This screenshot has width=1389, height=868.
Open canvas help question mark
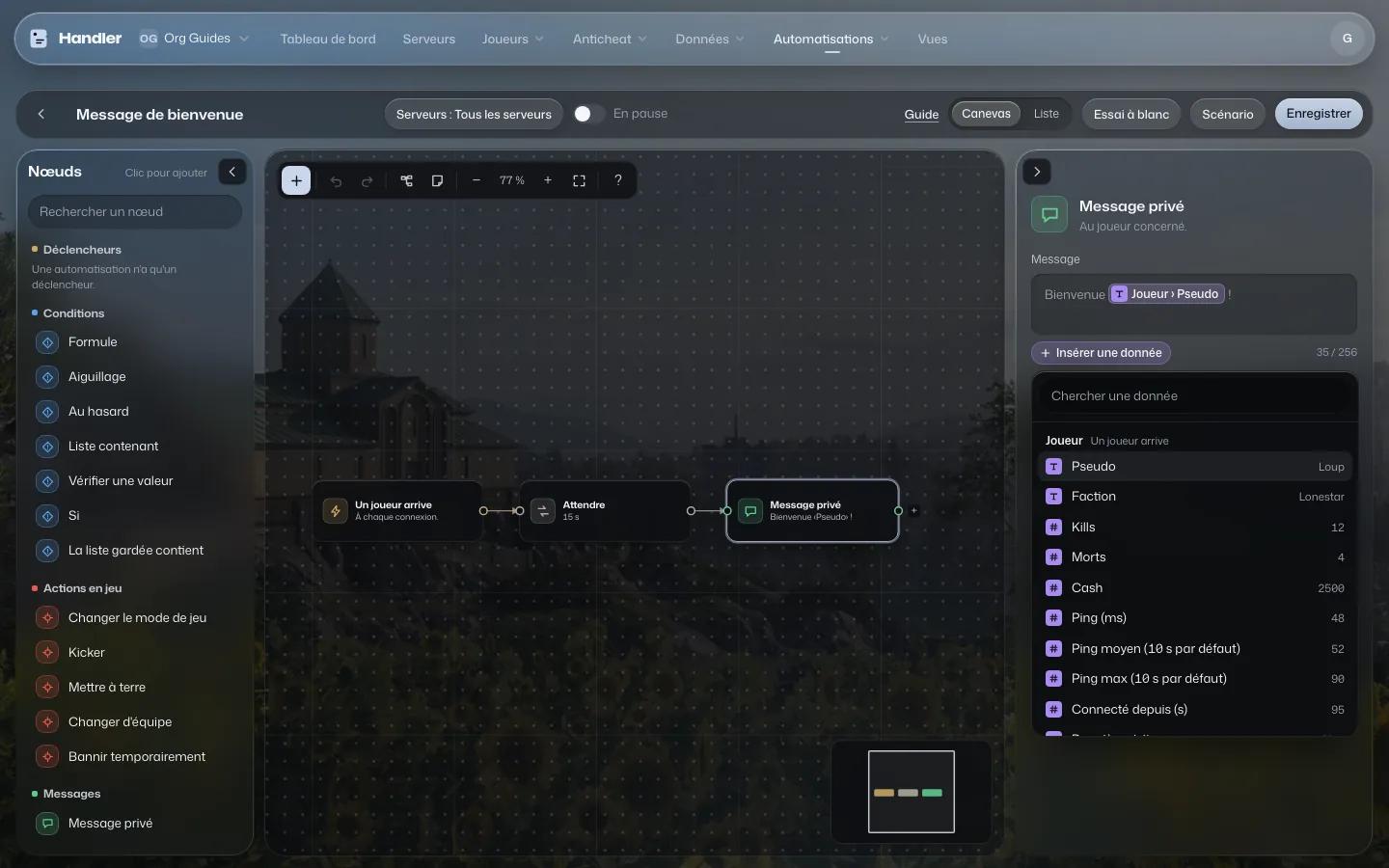pyautogui.click(x=618, y=180)
